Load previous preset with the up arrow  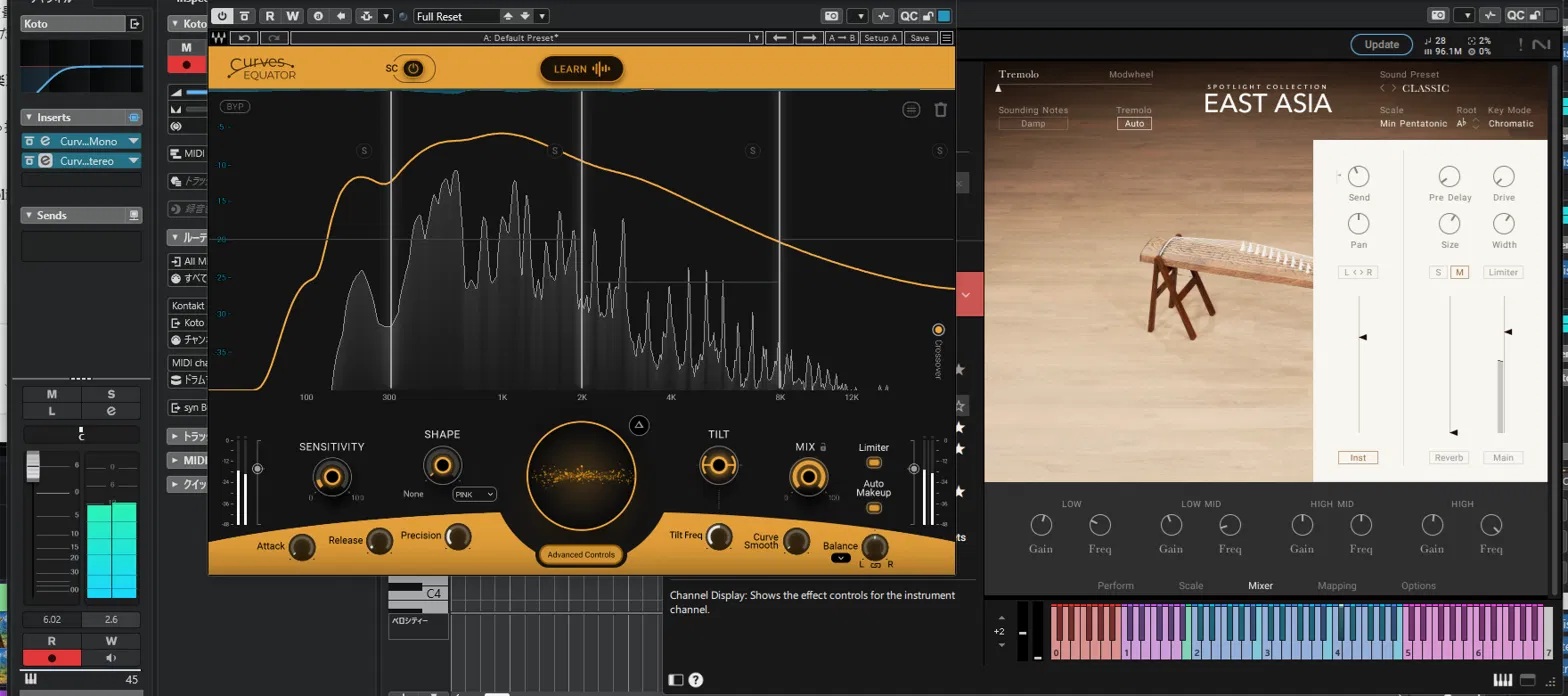(x=509, y=16)
